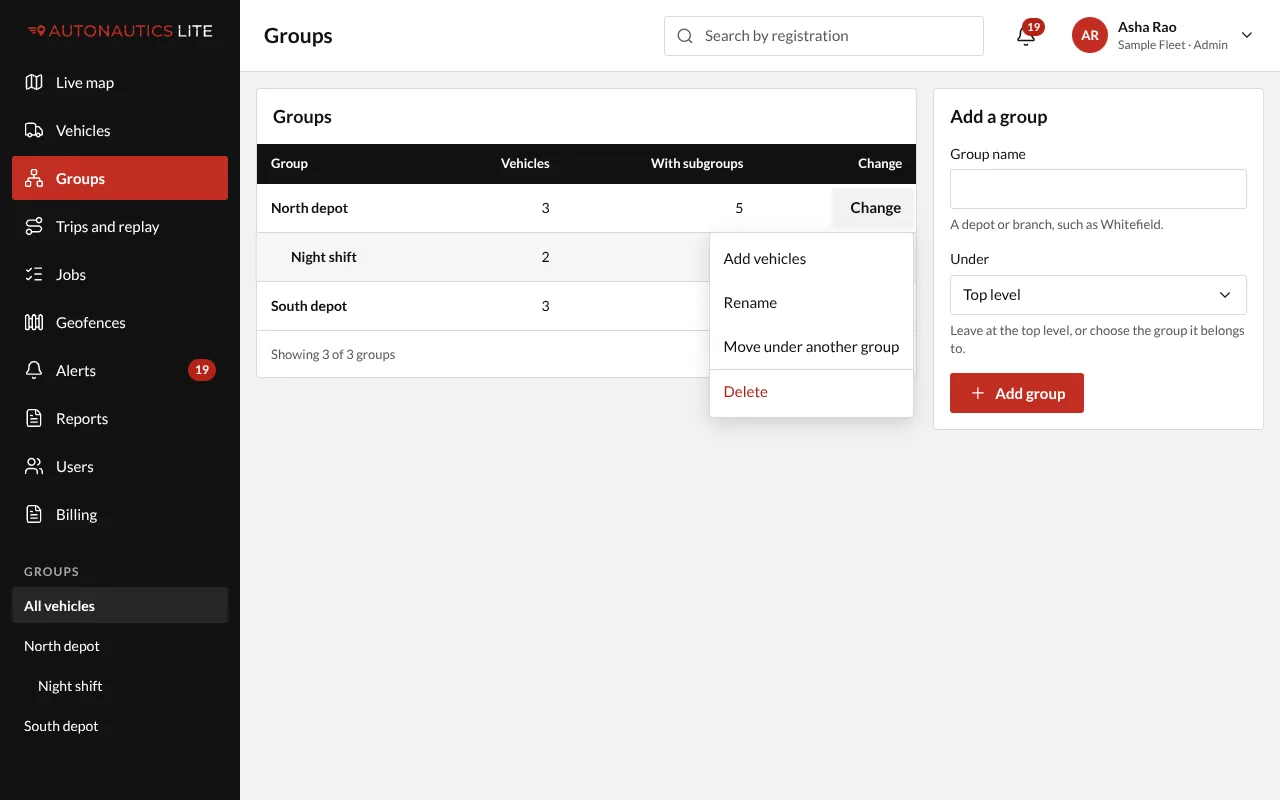Show All vehicles in sidebar groups

coord(120,606)
